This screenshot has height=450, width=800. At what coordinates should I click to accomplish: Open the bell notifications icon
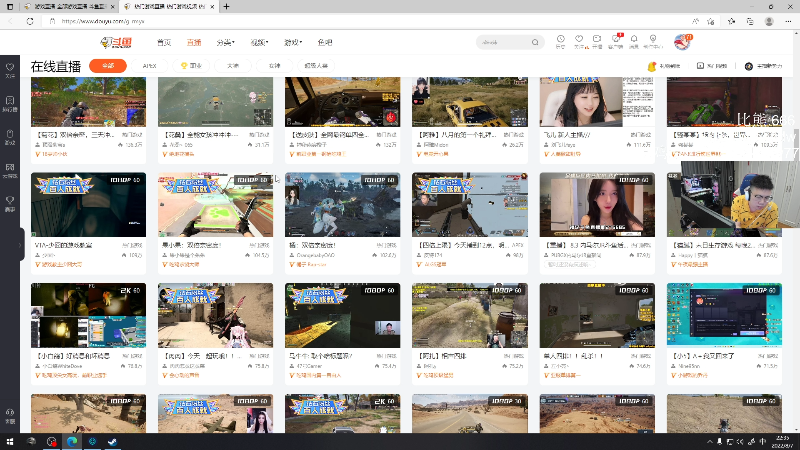click(x=634, y=41)
